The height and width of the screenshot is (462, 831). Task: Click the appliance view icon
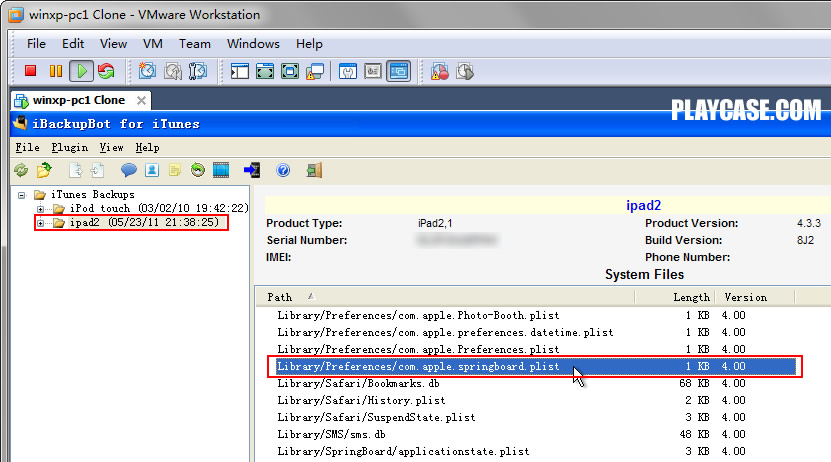click(x=373, y=71)
